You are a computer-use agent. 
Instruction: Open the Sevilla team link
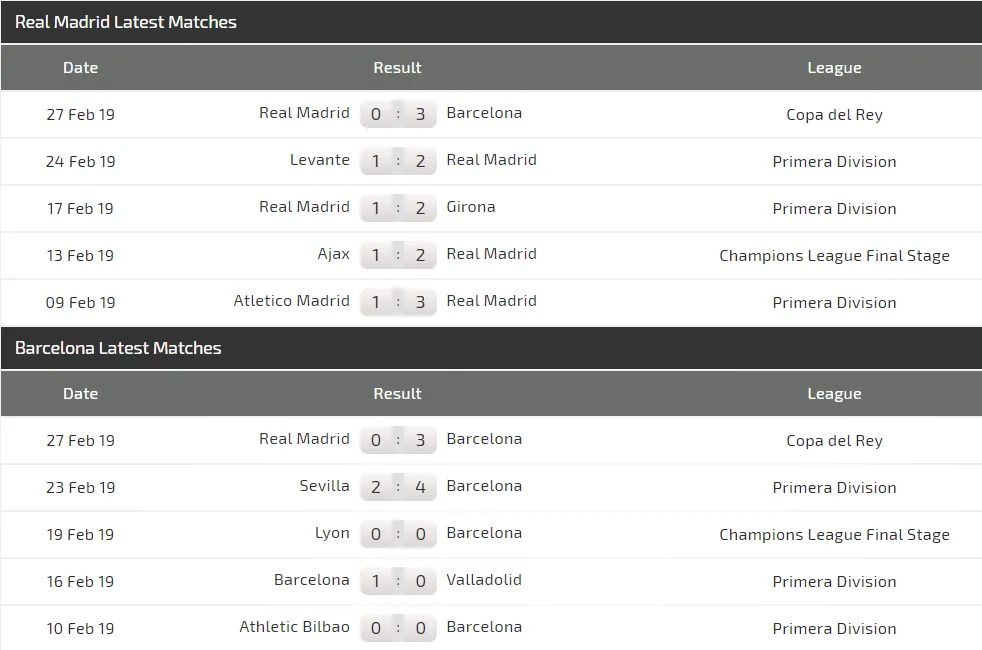[325, 486]
